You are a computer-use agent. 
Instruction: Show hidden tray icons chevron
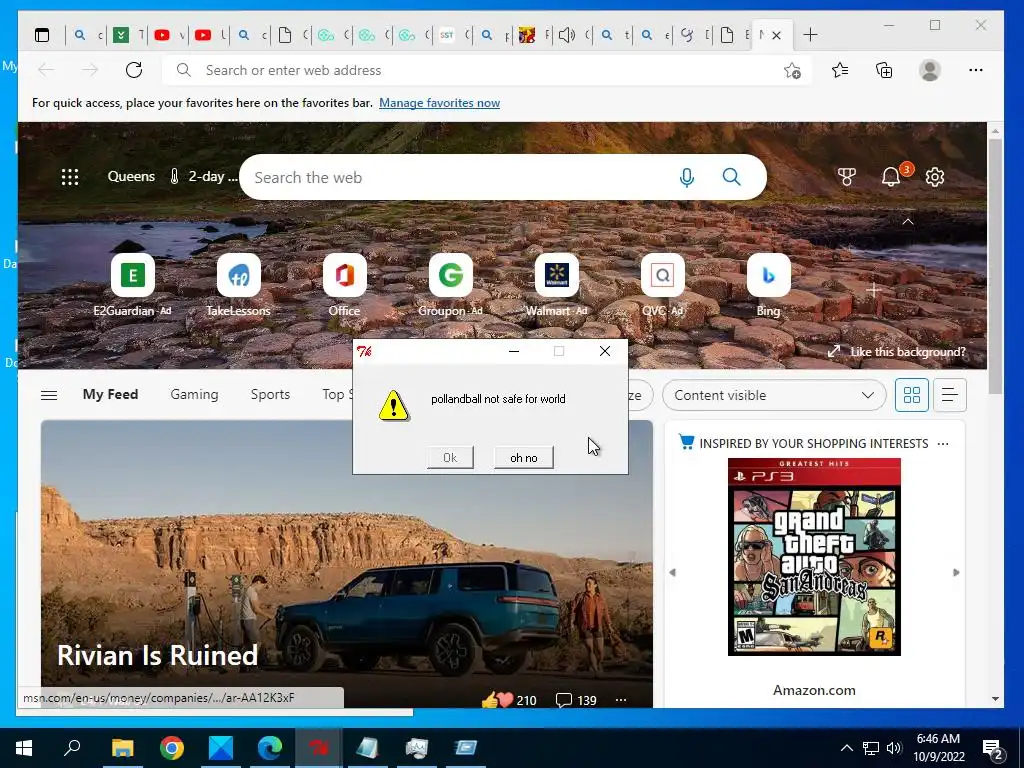(846, 748)
